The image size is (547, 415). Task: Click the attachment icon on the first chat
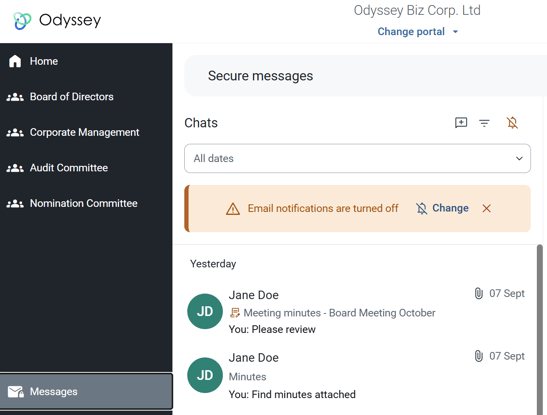[479, 294]
